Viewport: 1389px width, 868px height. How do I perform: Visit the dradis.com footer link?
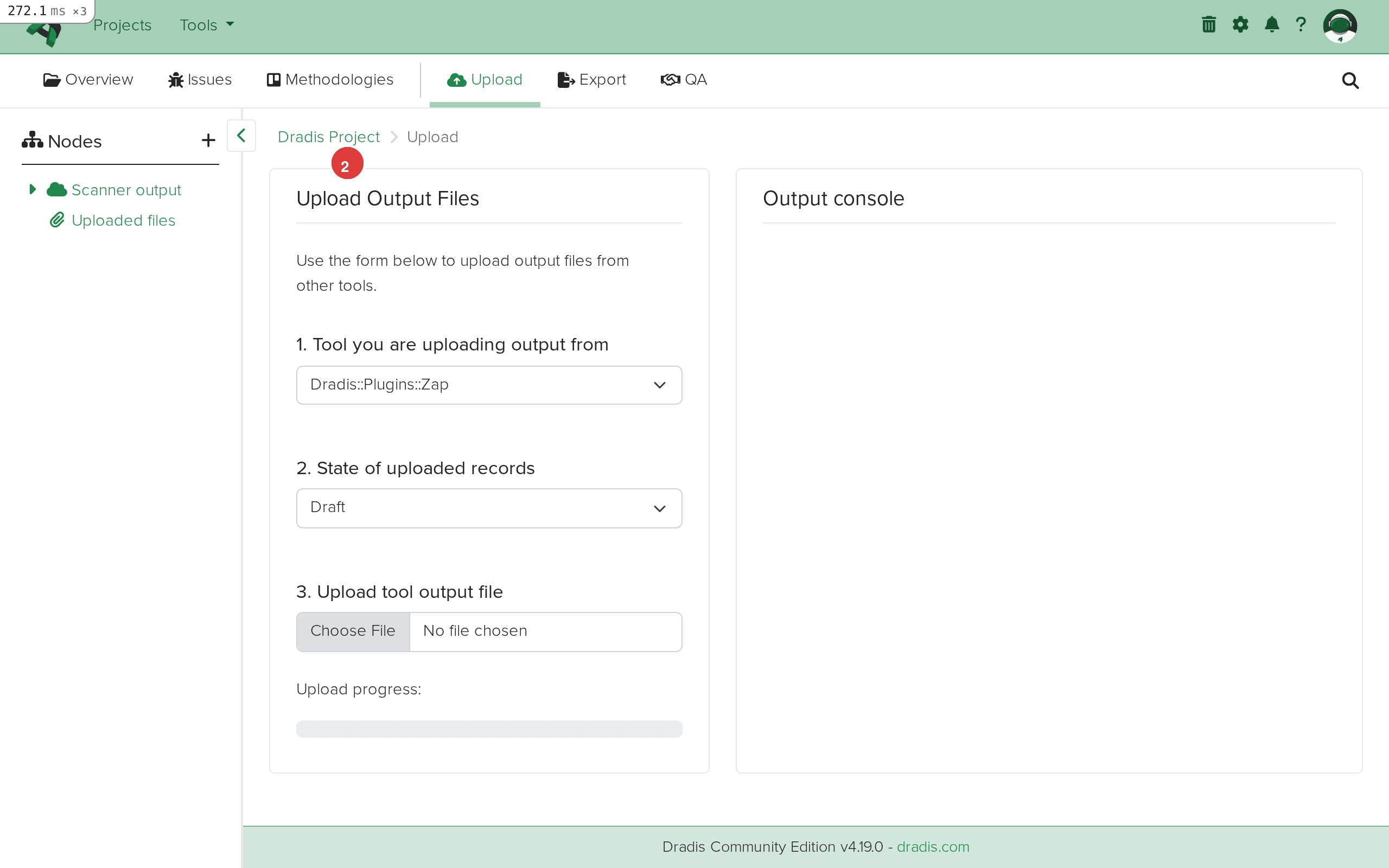pyautogui.click(x=932, y=847)
